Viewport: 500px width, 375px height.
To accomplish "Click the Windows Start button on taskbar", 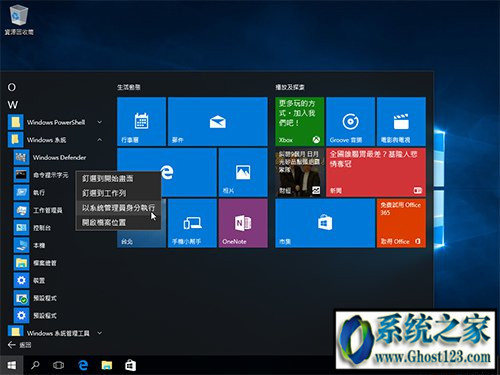I will 12,365.
